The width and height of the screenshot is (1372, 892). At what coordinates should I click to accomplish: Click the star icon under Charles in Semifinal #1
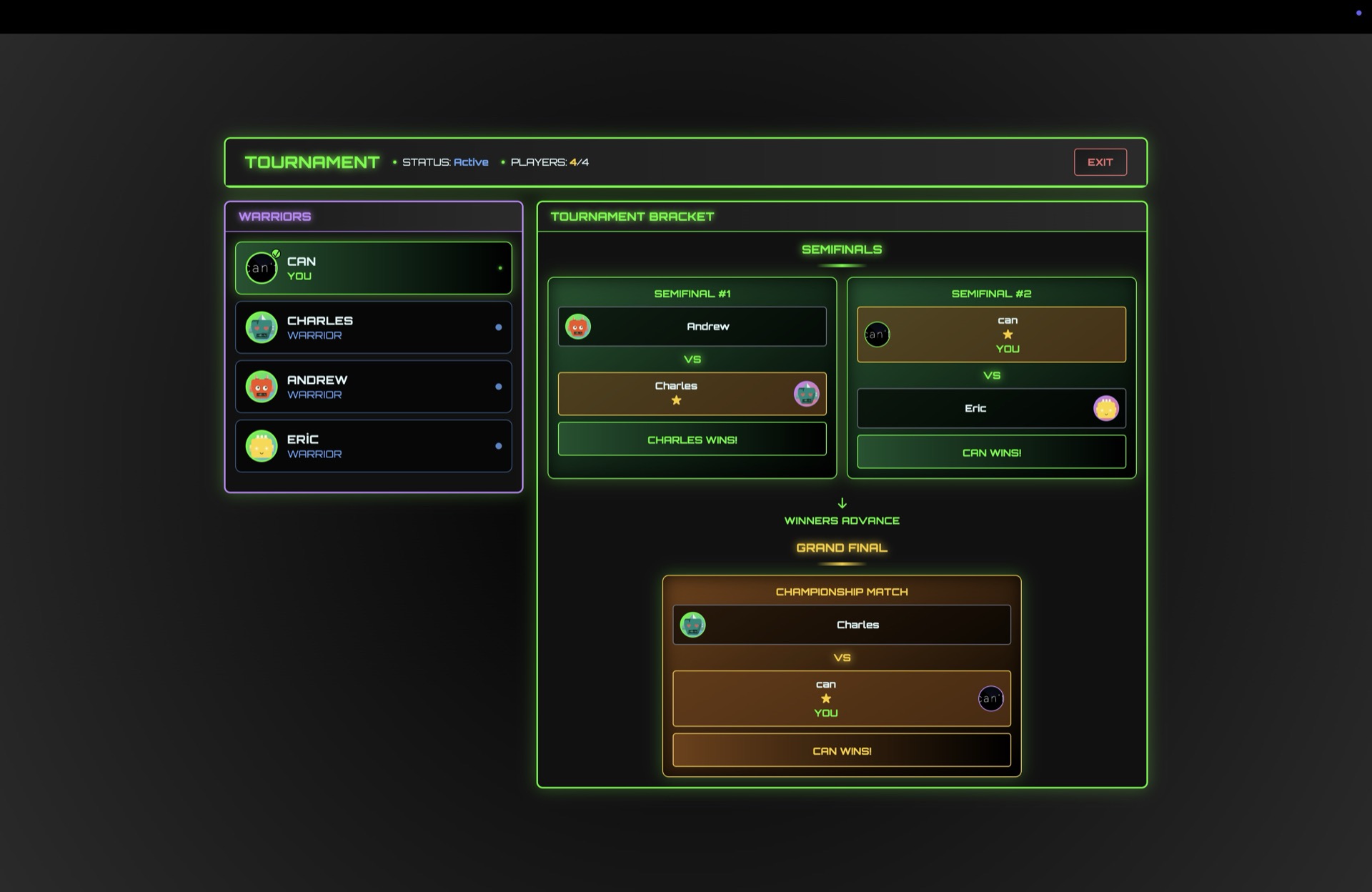675,400
